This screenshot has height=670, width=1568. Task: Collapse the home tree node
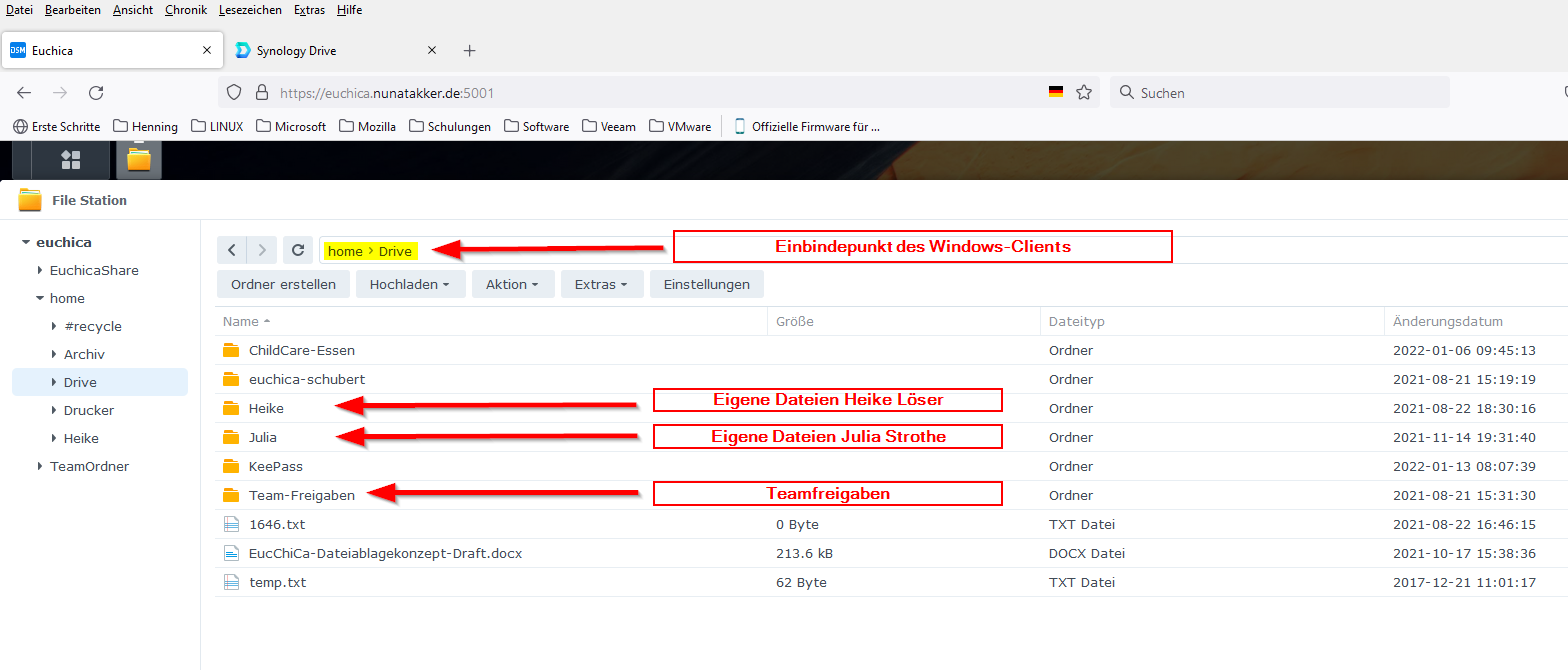pyautogui.click(x=40, y=299)
